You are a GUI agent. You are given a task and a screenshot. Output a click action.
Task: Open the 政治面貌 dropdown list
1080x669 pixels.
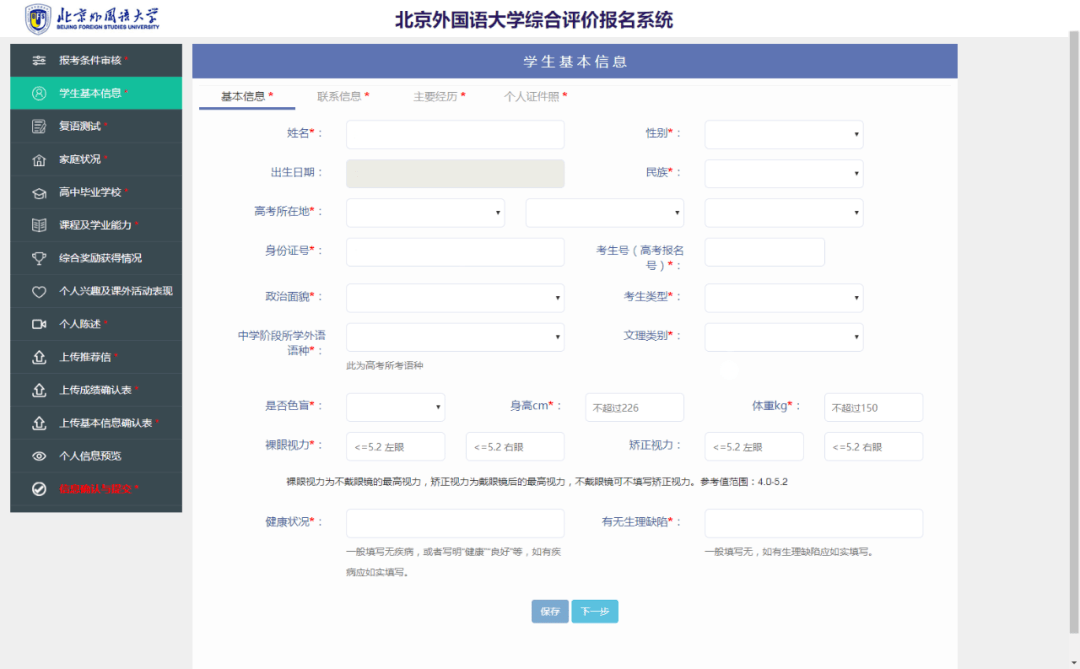coord(455,297)
